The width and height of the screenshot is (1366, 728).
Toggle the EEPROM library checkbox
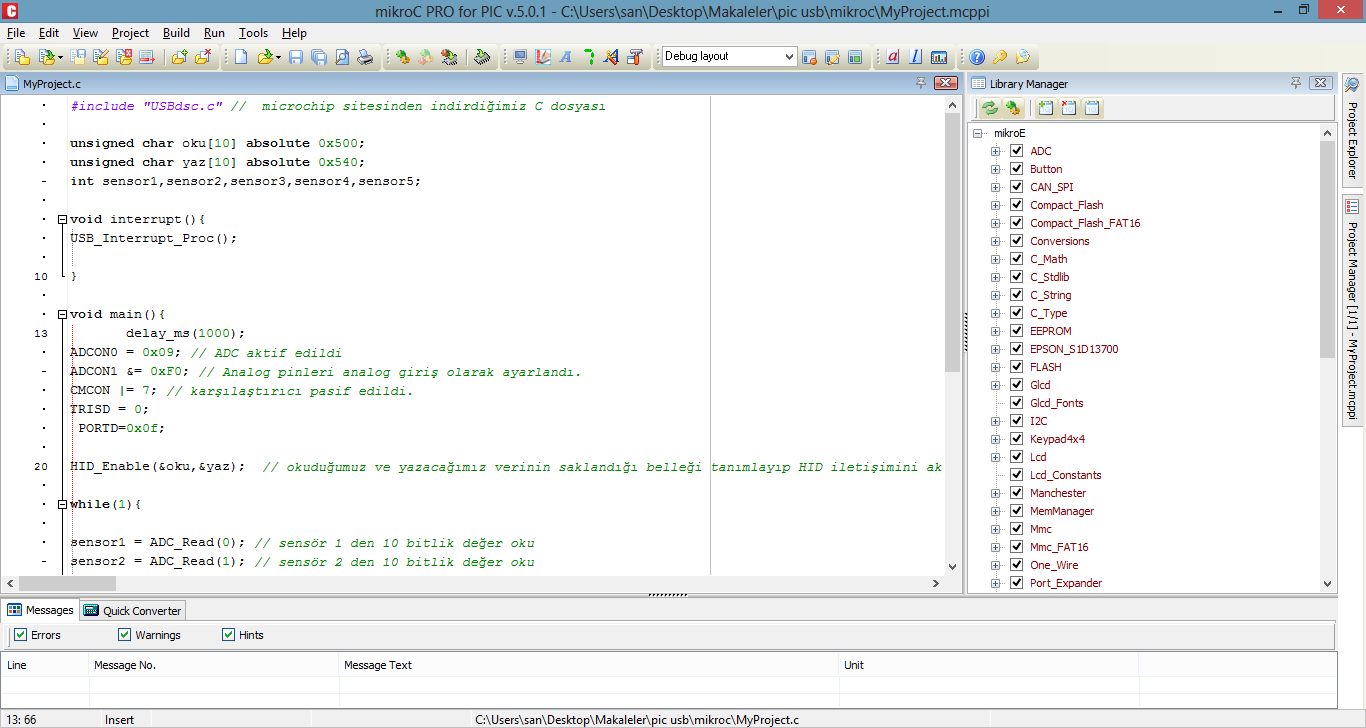click(x=1017, y=331)
